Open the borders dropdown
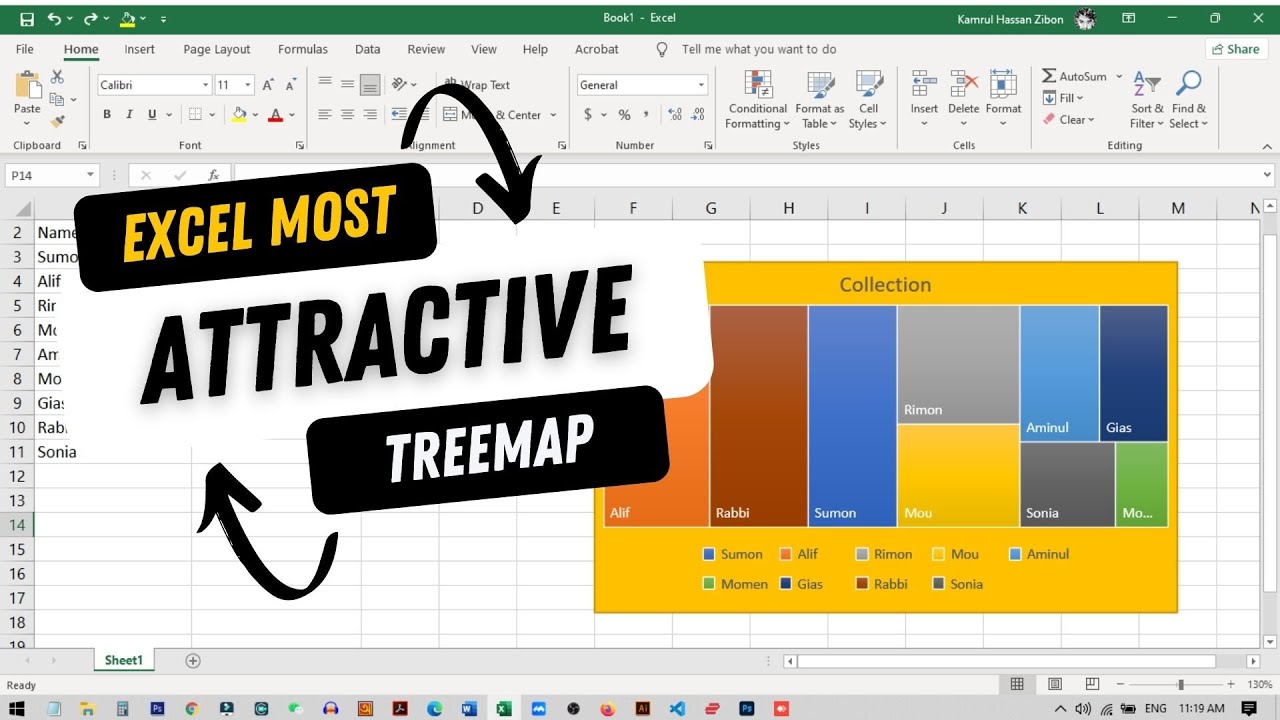1280x720 pixels. click(211, 115)
